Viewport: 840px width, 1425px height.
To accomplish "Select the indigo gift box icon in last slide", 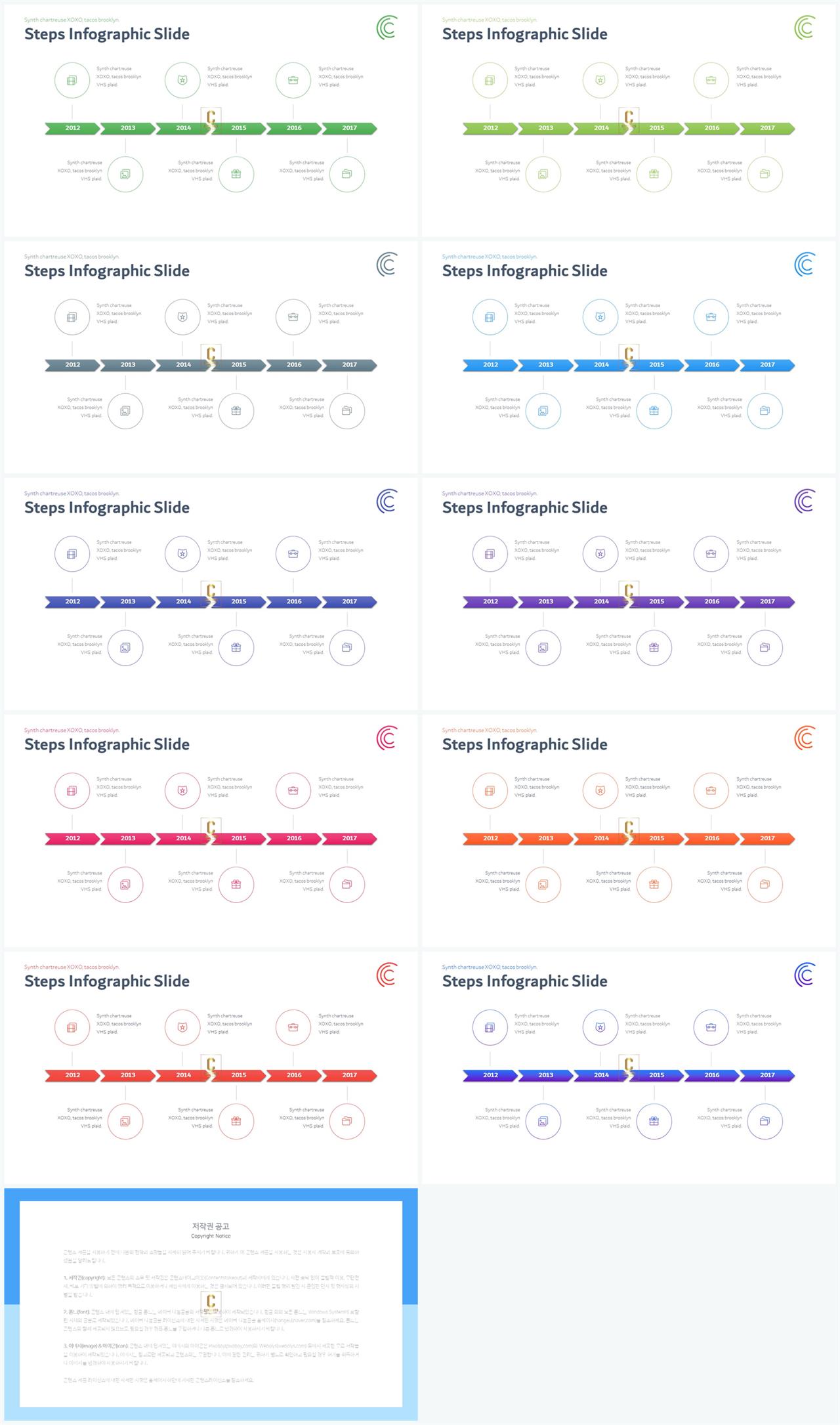I will coord(654,1121).
